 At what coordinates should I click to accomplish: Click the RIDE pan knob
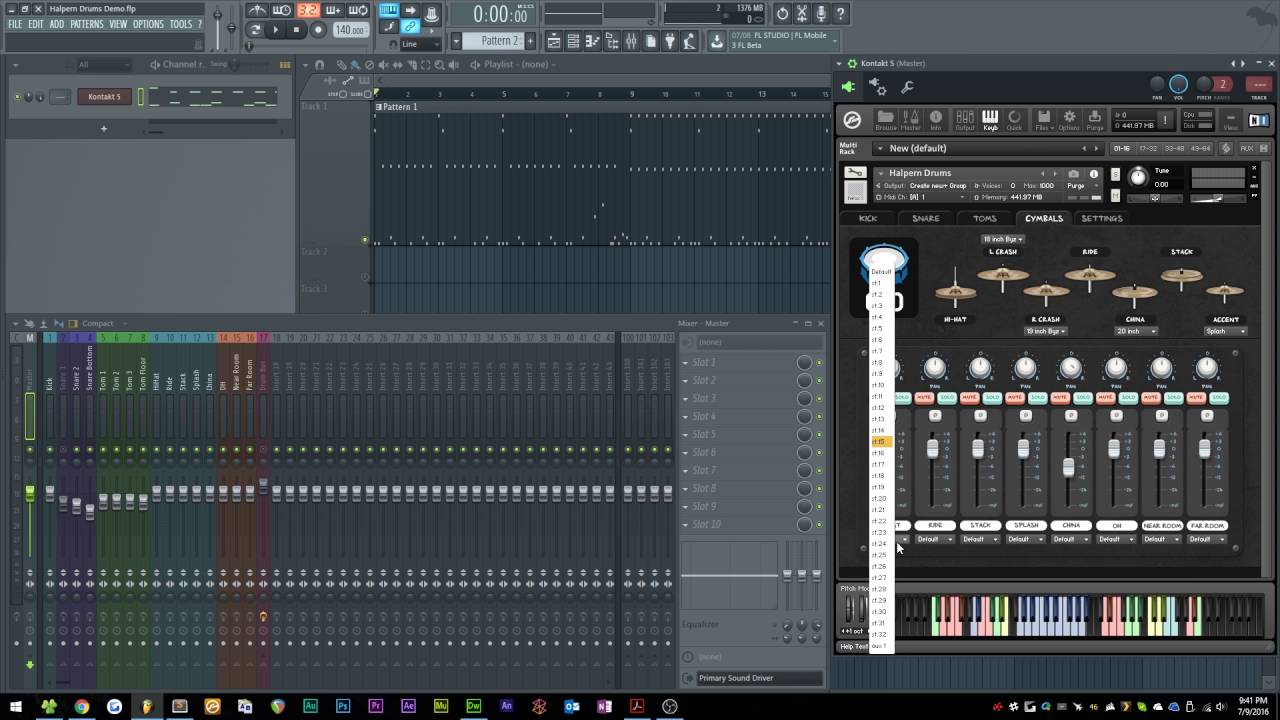pos(935,368)
